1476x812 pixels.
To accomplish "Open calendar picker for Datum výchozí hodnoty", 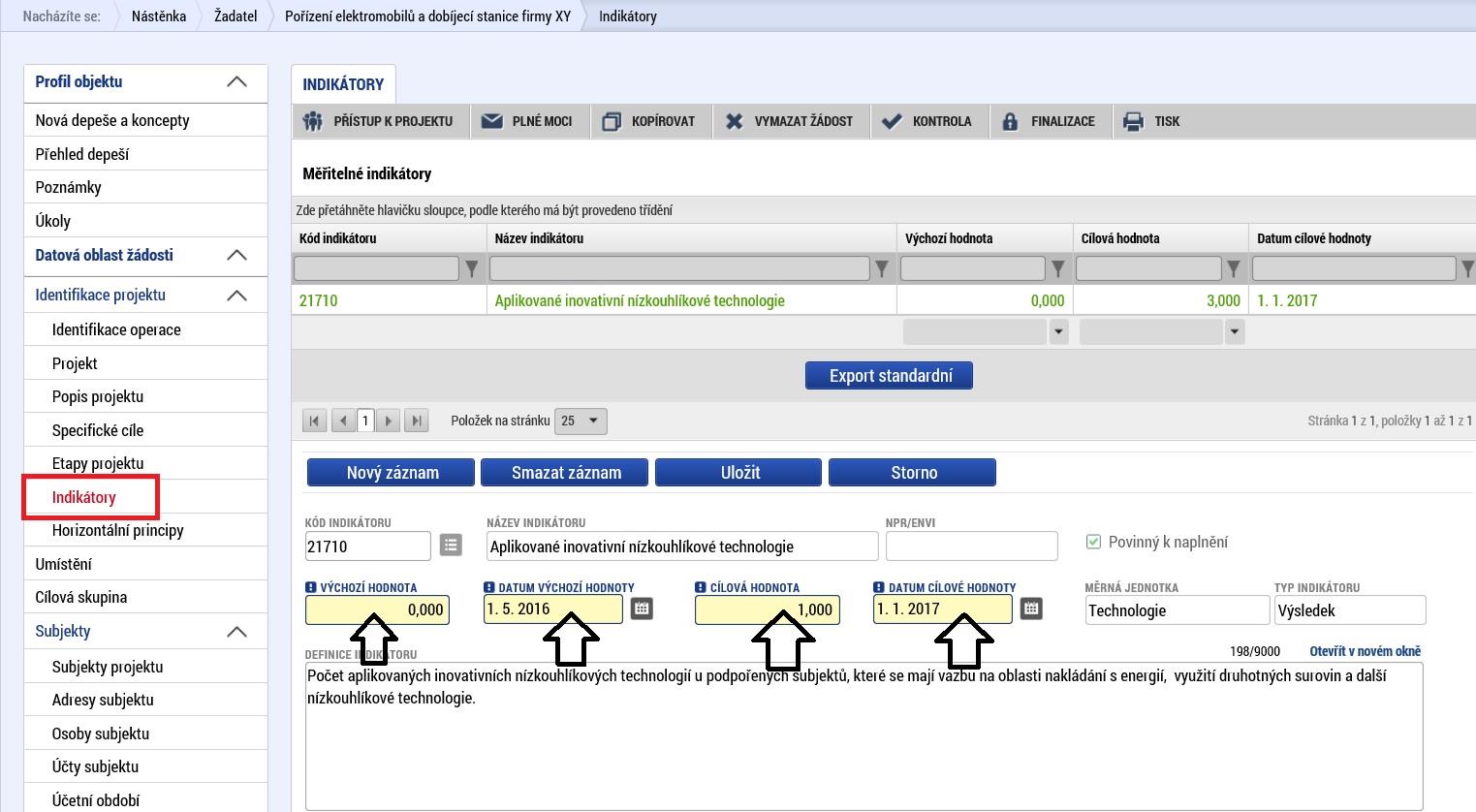I will [642, 609].
